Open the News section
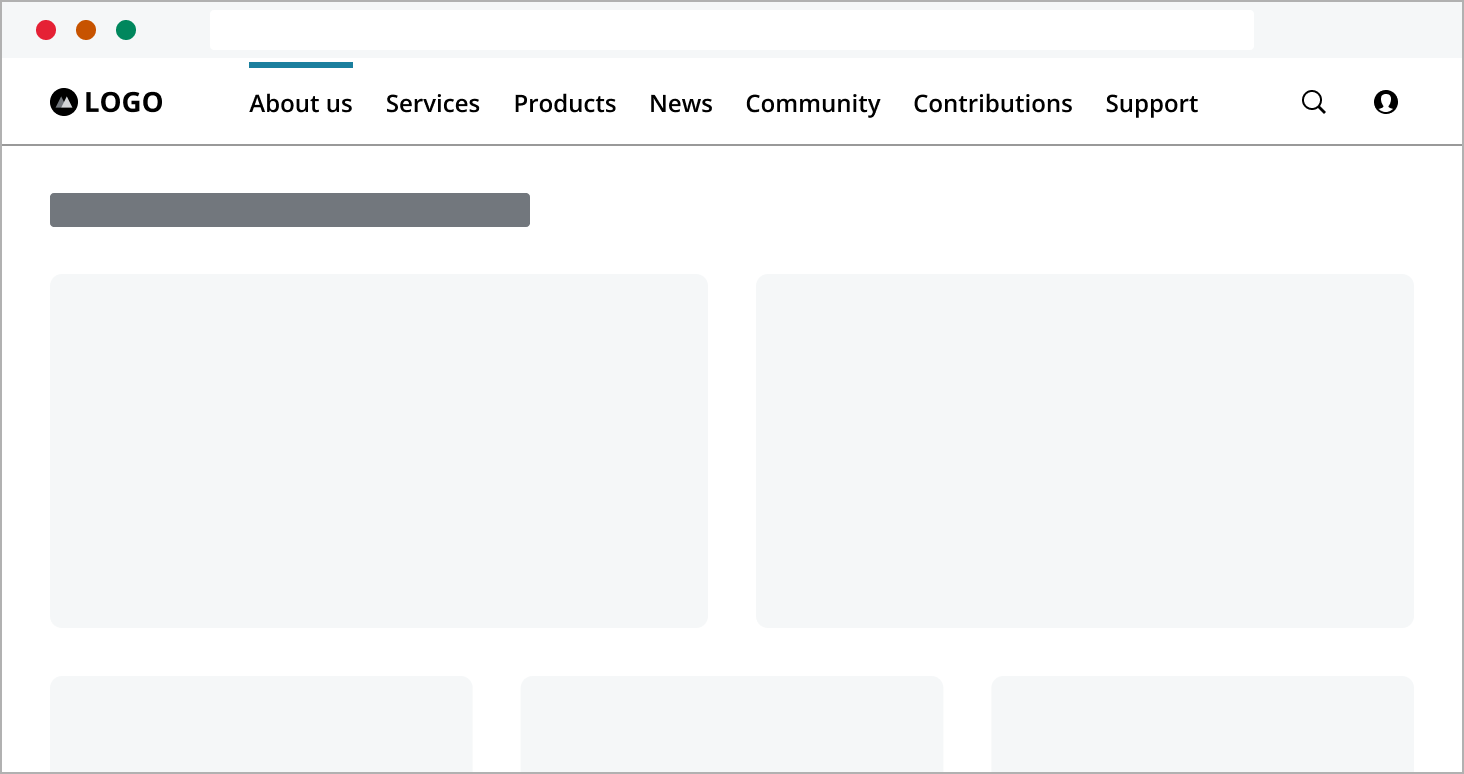The height and width of the screenshot is (774, 1464). coord(680,103)
